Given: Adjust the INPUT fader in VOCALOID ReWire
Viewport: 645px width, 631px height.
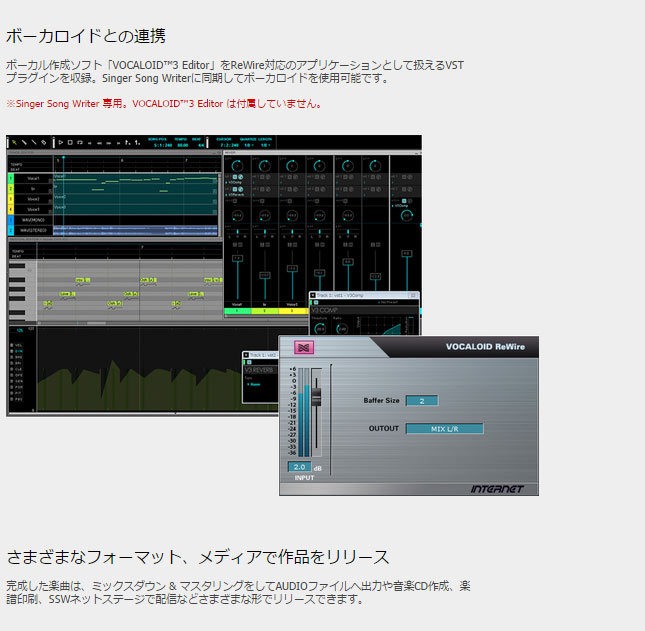Looking at the screenshot, I should tap(316, 396).
